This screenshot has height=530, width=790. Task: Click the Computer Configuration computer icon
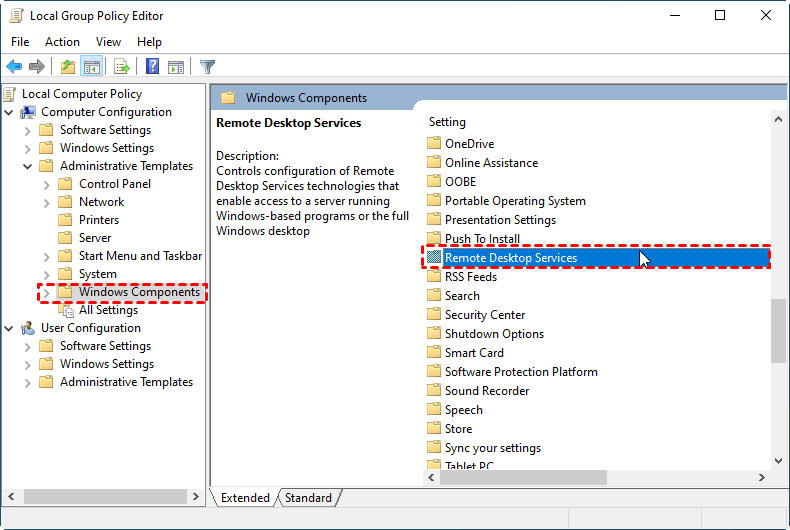tap(28, 112)
